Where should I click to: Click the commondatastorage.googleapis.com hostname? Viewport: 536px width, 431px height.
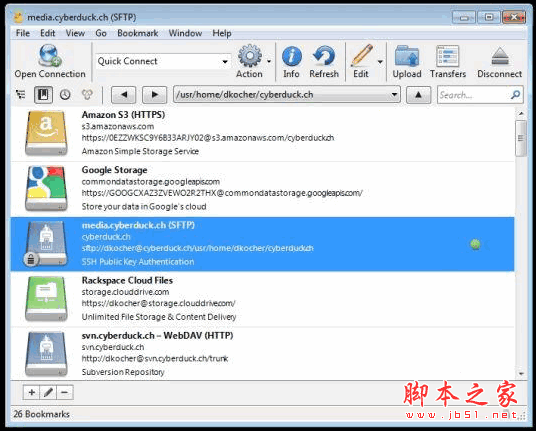(151, 181)
